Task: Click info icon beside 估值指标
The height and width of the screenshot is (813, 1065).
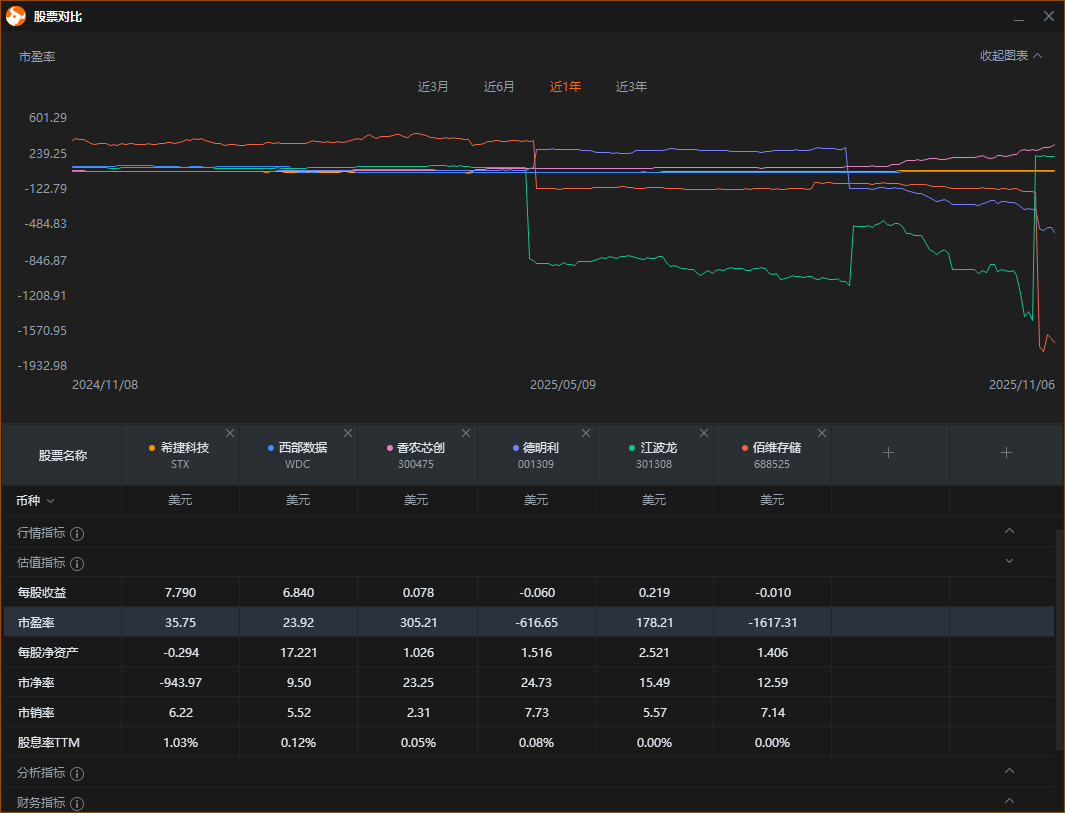Action: tap(77, 564)
